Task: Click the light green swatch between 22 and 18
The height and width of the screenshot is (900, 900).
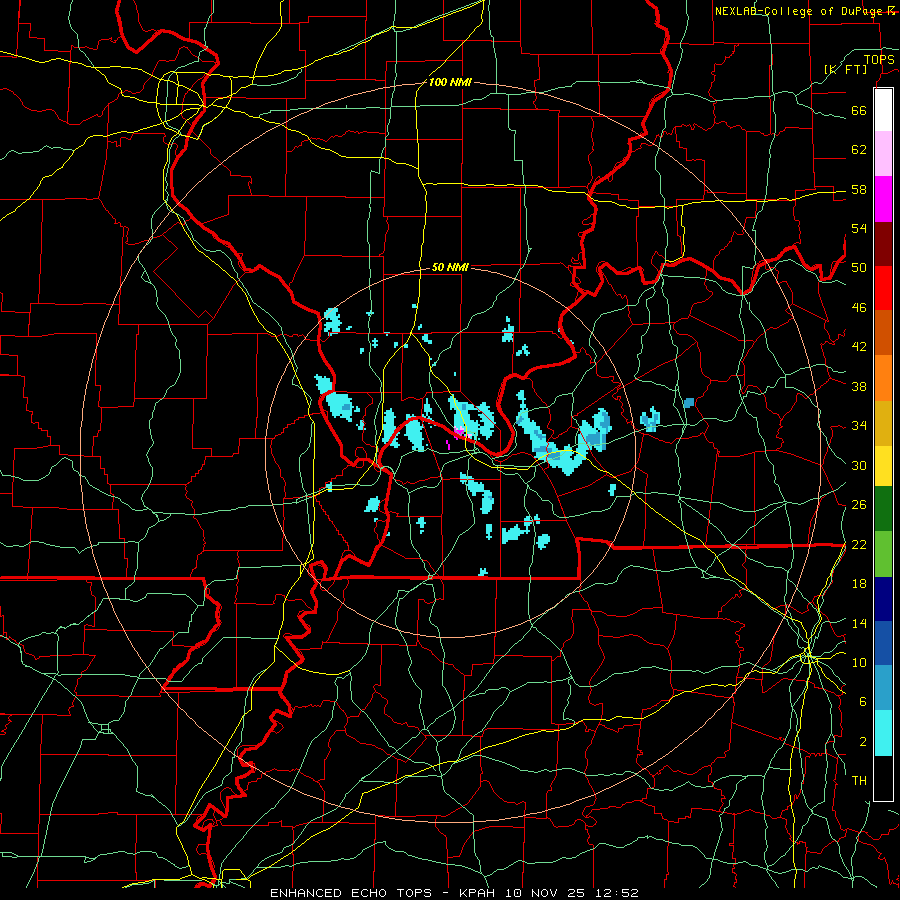Action: (x=883, y=554)
